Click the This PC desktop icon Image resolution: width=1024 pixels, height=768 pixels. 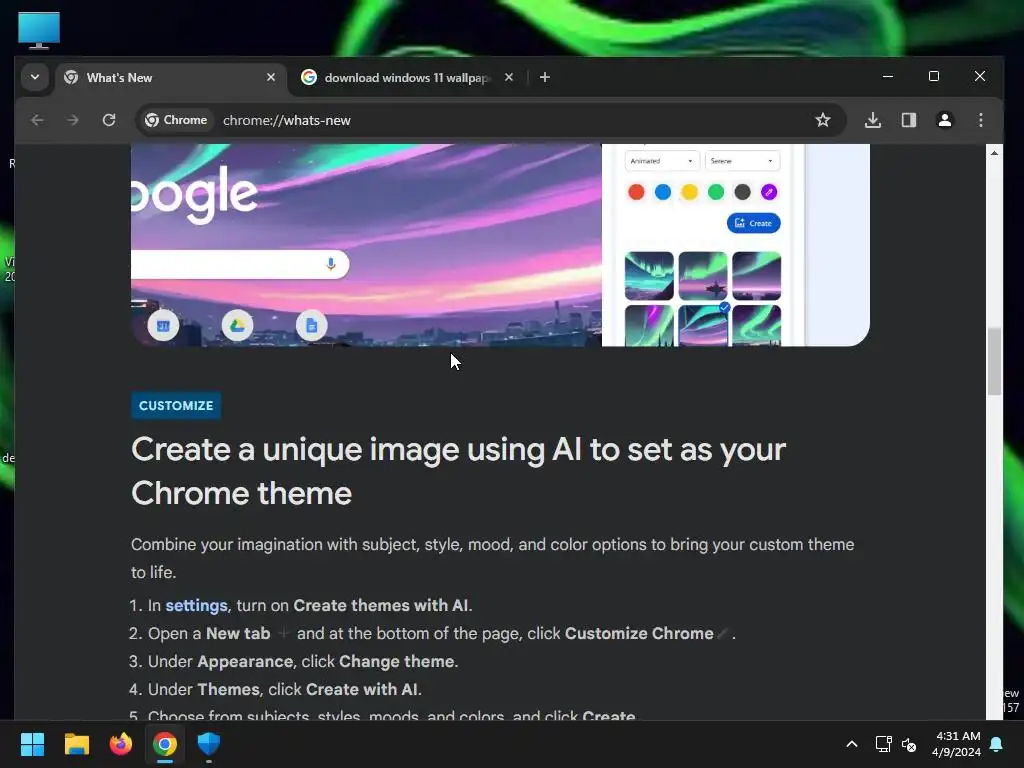coord(39,30)
